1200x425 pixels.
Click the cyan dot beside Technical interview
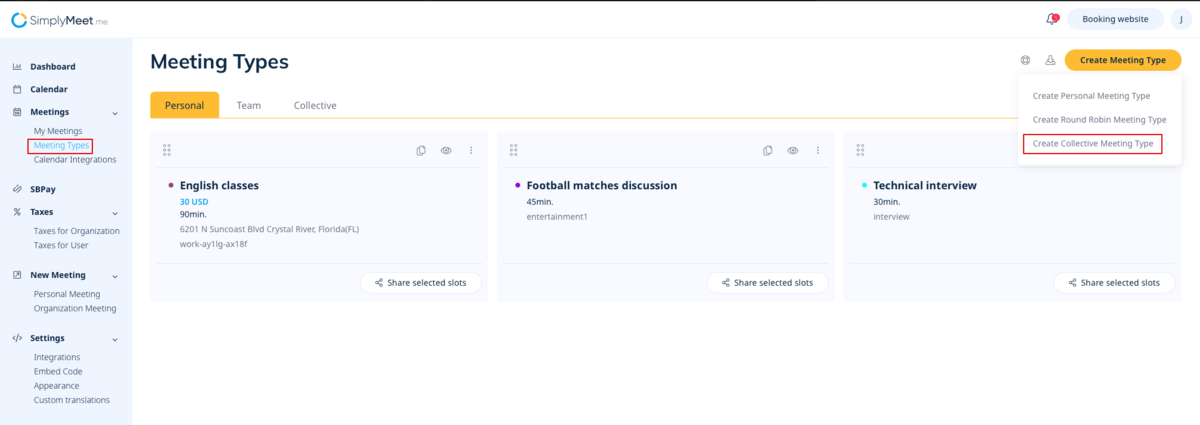(x=864, y=185)
